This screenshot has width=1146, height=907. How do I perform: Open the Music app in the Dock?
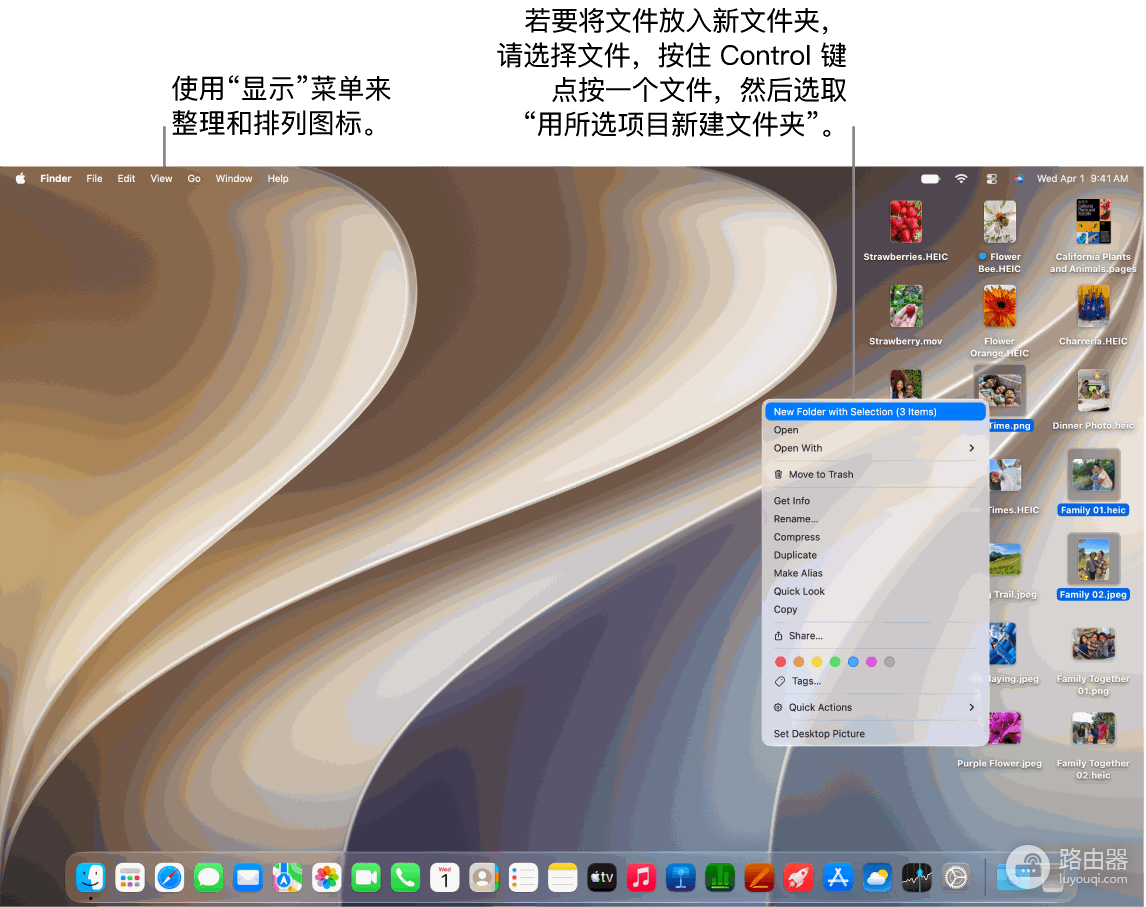(x=642, y=877)
